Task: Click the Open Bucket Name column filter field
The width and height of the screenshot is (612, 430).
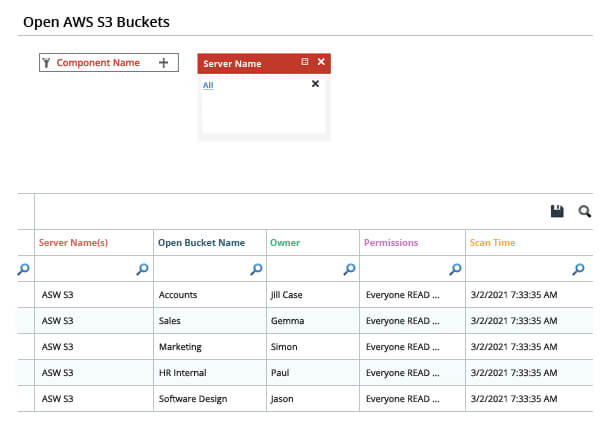Action: [210, 269]
